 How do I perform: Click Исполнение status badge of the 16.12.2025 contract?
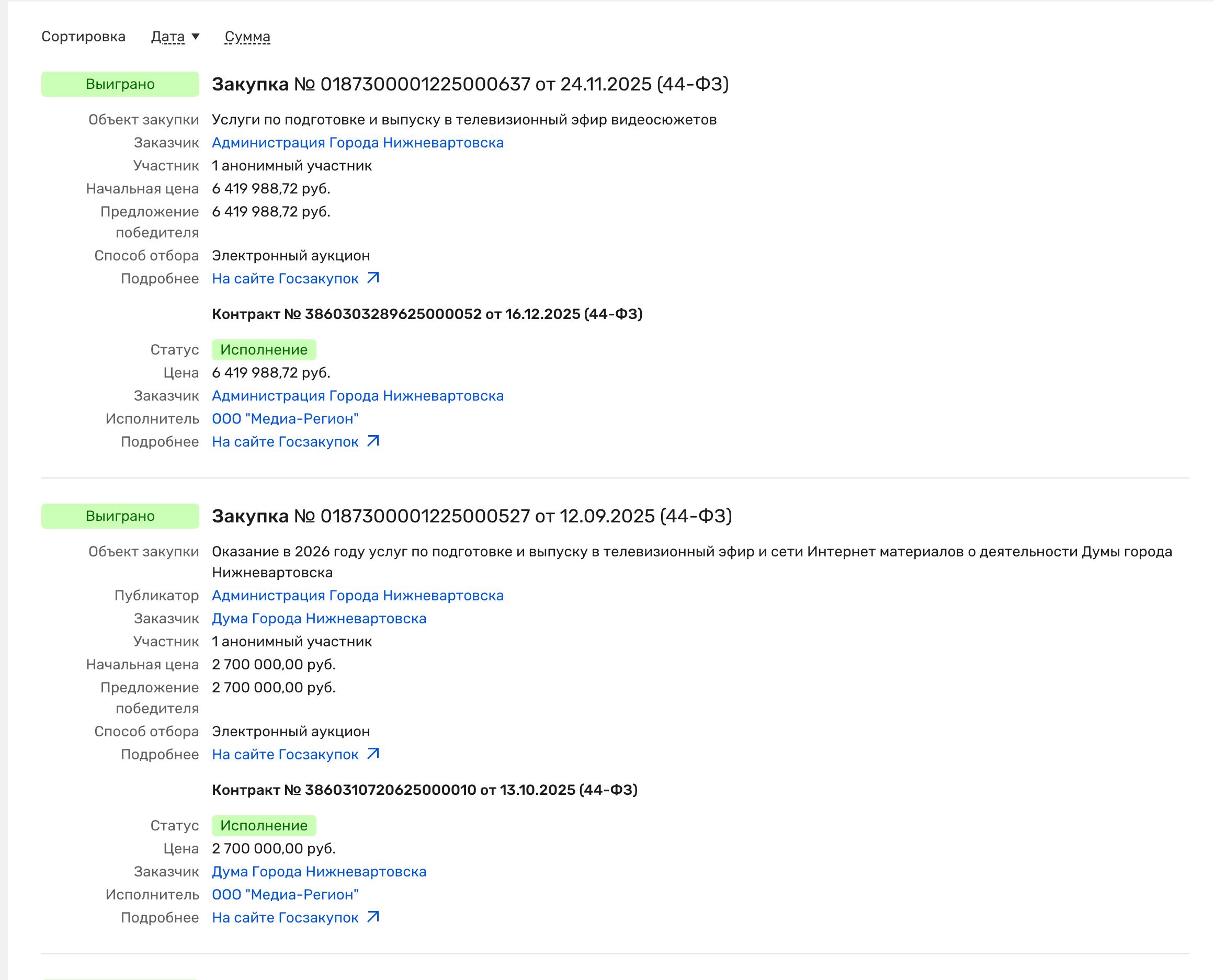point(264,350)
